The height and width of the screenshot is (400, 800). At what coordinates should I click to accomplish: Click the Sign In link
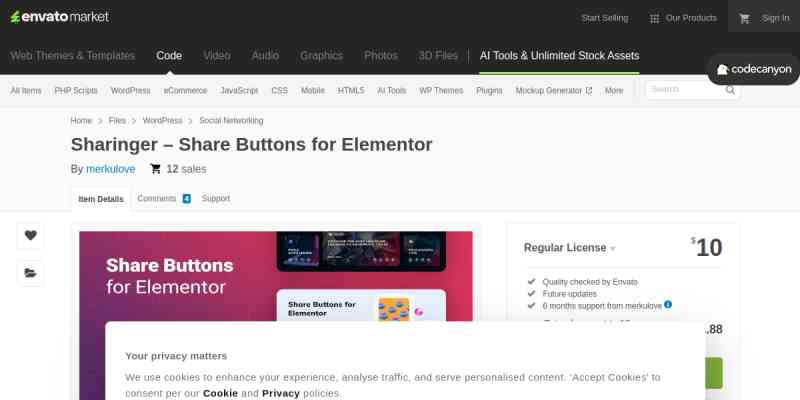776,18
